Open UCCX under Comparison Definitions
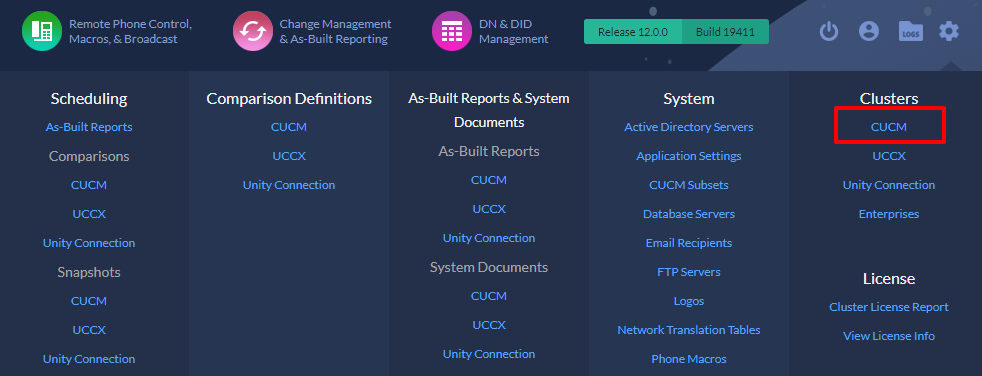The image size is (982, 376). pyautogui.click(x=289, y=156)
